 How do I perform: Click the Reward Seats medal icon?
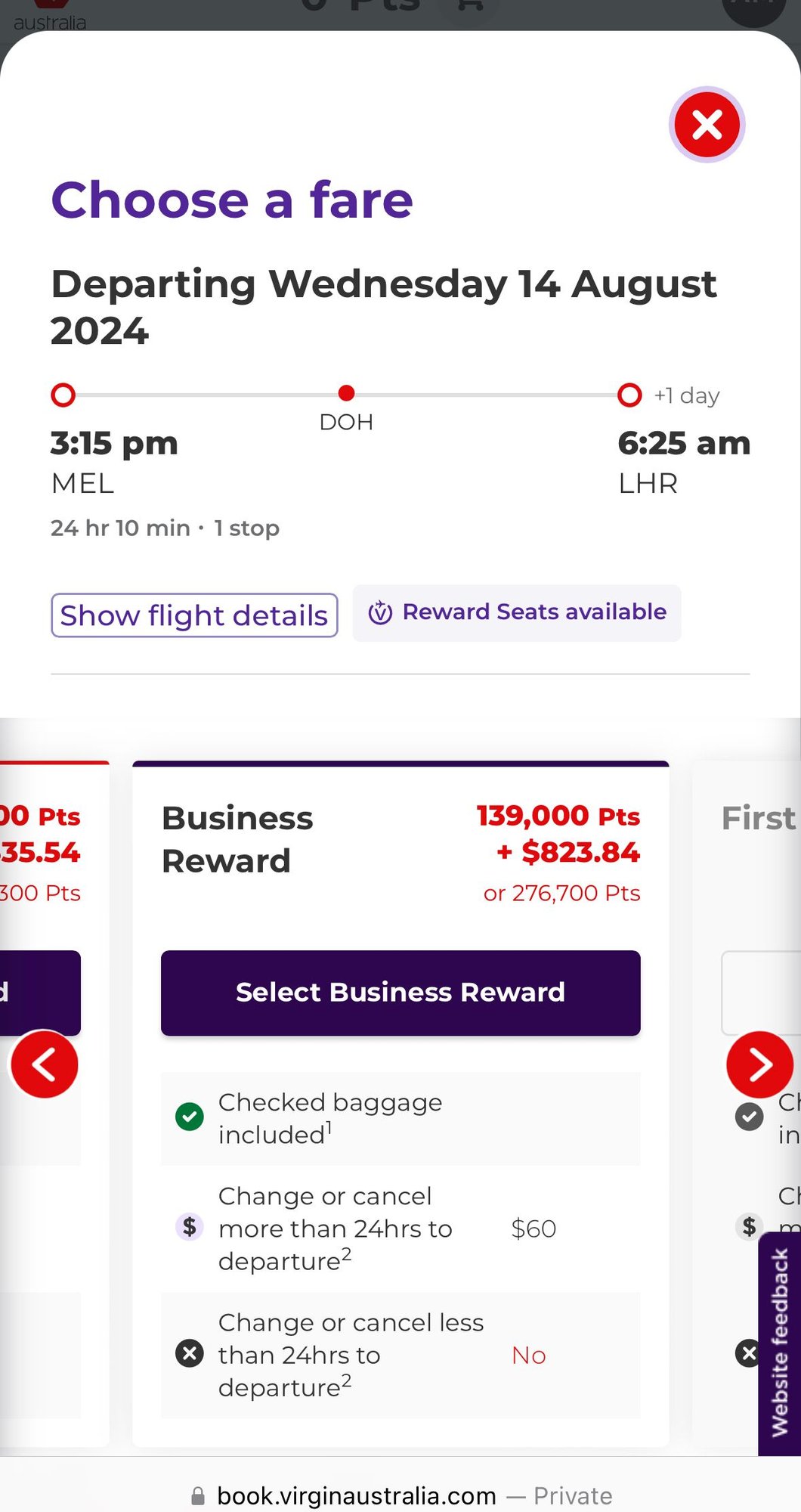point(380,612)
